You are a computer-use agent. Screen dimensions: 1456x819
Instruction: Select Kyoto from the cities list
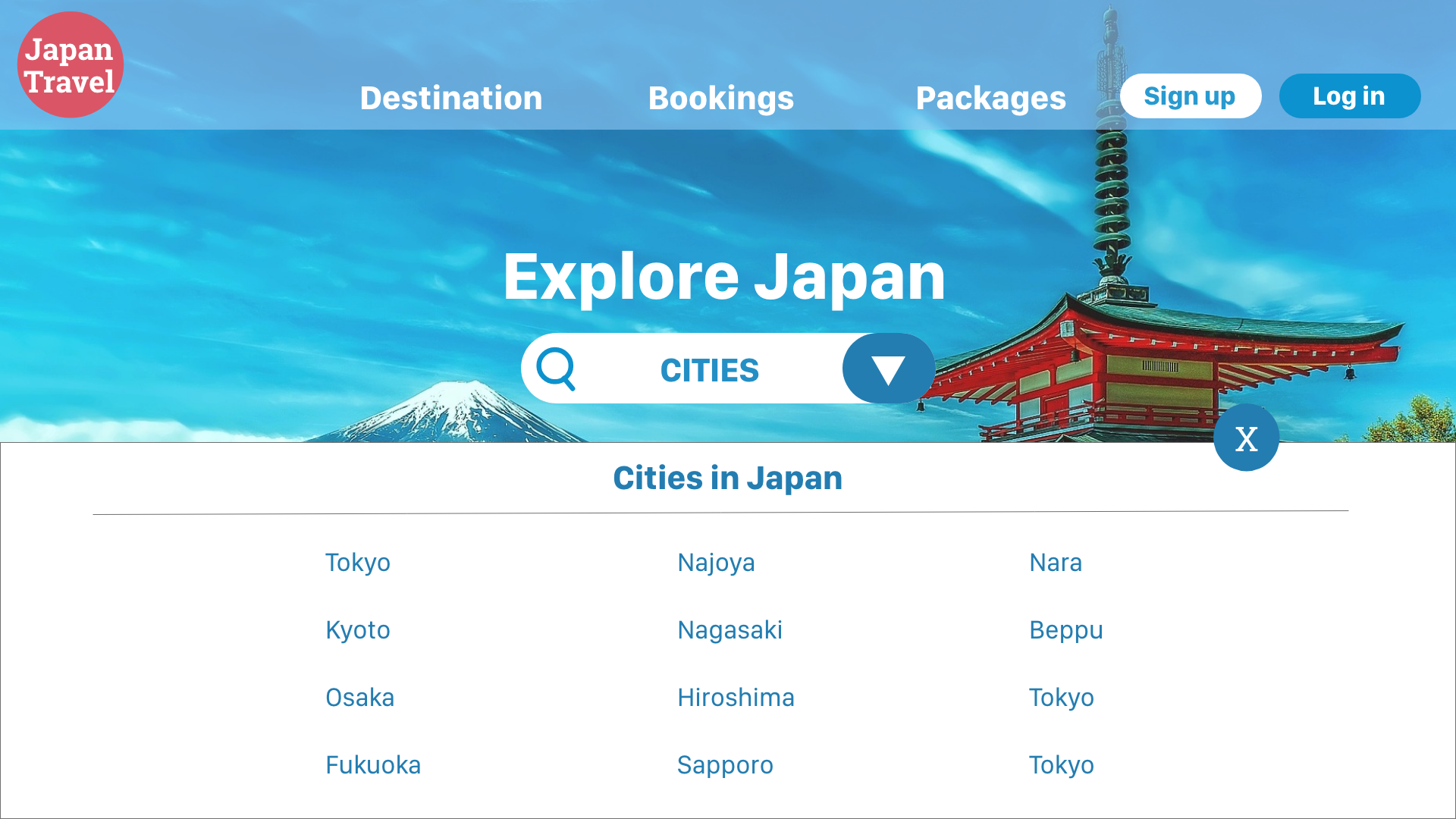[358, 630]
